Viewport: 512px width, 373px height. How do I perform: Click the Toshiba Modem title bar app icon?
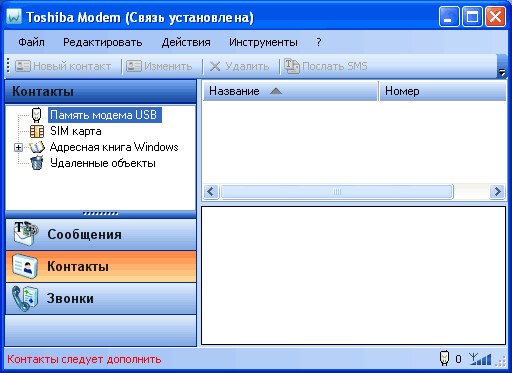(14, 17)
